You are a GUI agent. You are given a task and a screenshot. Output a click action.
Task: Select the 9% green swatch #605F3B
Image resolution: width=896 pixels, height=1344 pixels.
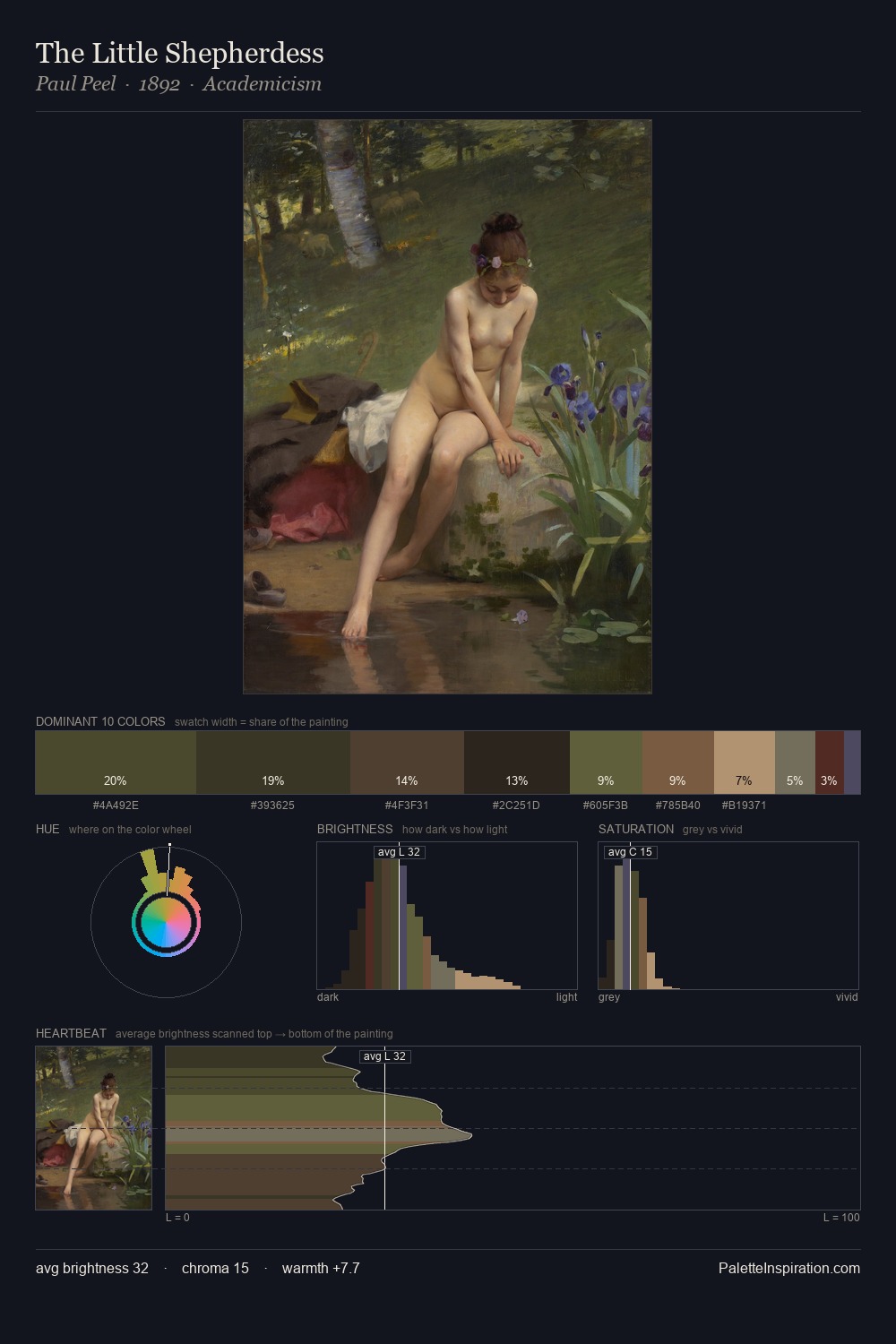(x=606, y=762)
